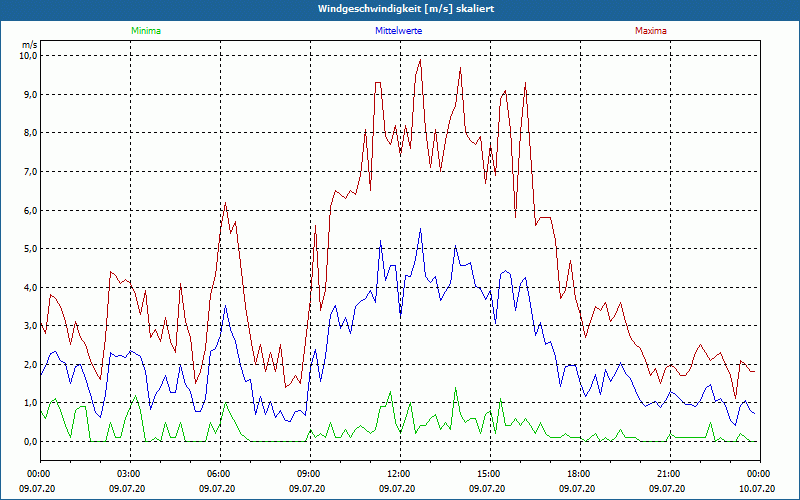Image resolution: width=800 pixels, height=500 pixels.
Task: Click the 6,0 y-axis value
Action: (31, 210)
